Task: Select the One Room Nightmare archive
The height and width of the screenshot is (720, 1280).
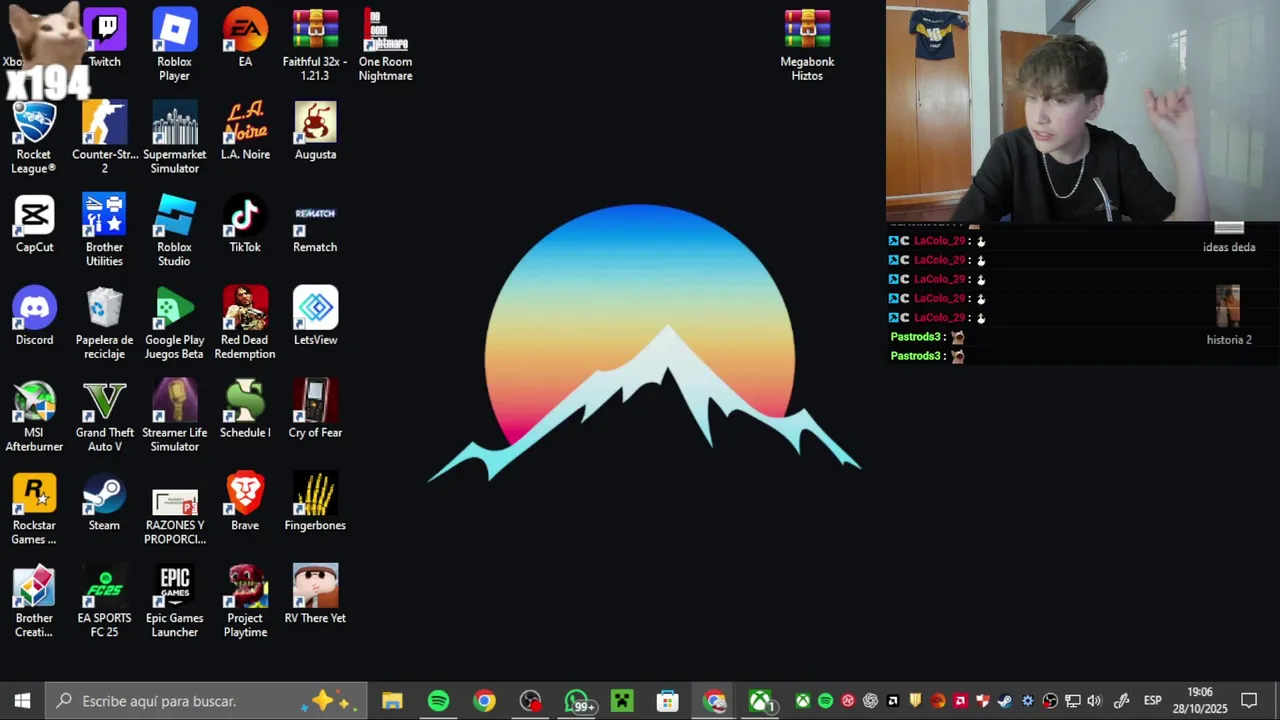Action: [385, 45]
